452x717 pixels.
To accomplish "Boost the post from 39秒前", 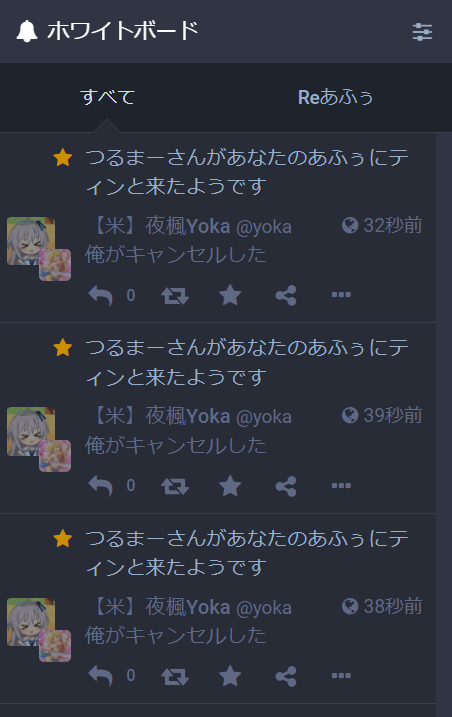I will pyautogui.click(x=175, y=486).
